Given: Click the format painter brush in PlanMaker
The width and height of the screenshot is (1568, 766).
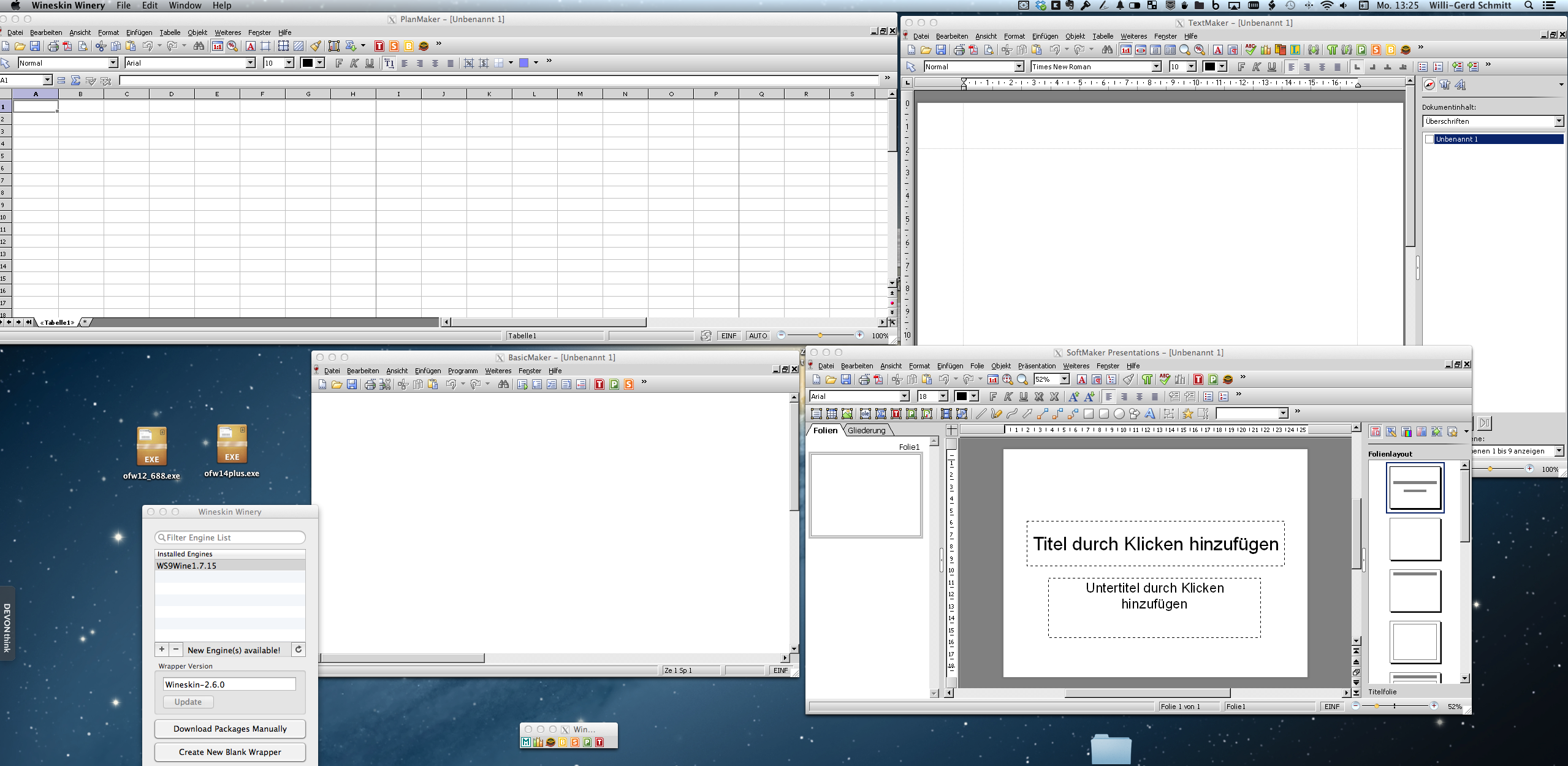Looking at the screenshot, I should tap(315, 46).
